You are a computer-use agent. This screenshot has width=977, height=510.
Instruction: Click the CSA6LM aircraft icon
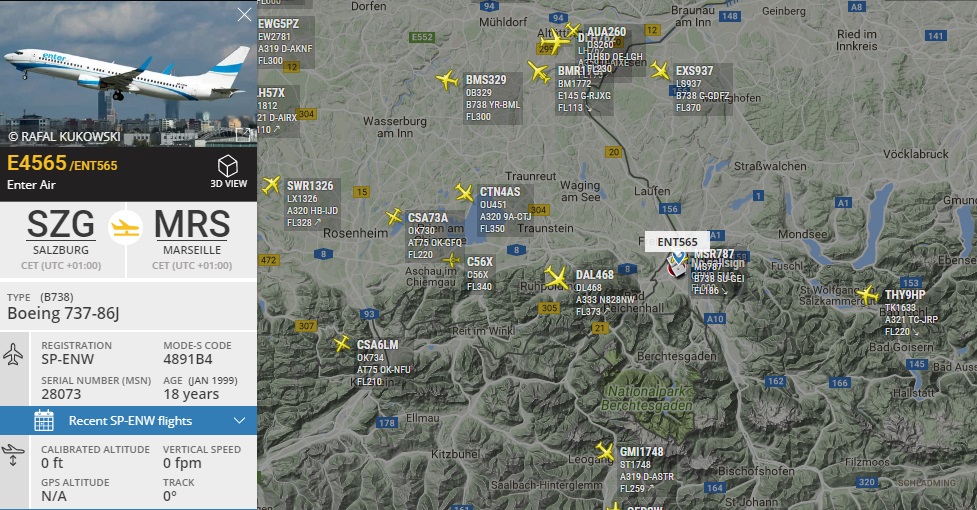(341, 343)
